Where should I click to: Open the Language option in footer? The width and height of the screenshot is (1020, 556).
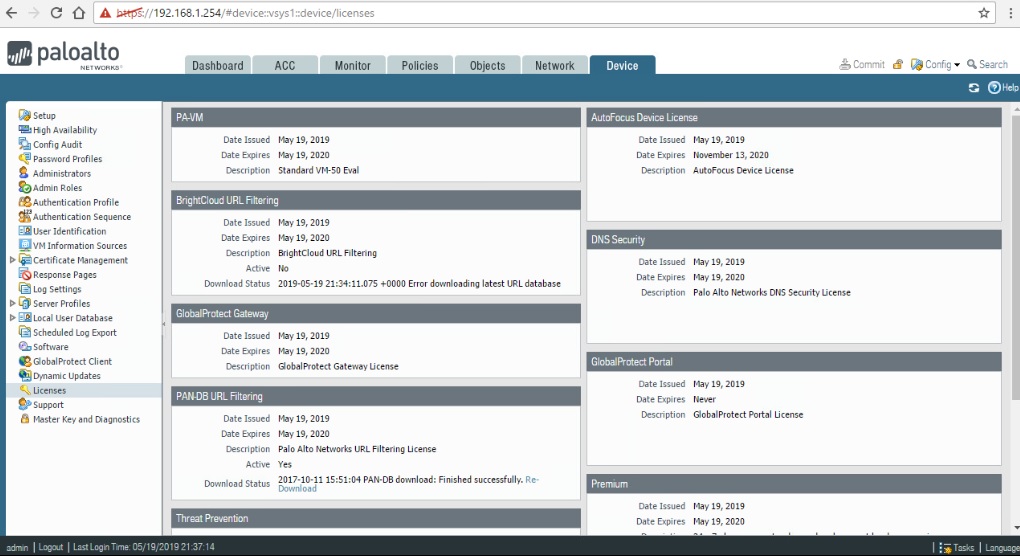1002,548
